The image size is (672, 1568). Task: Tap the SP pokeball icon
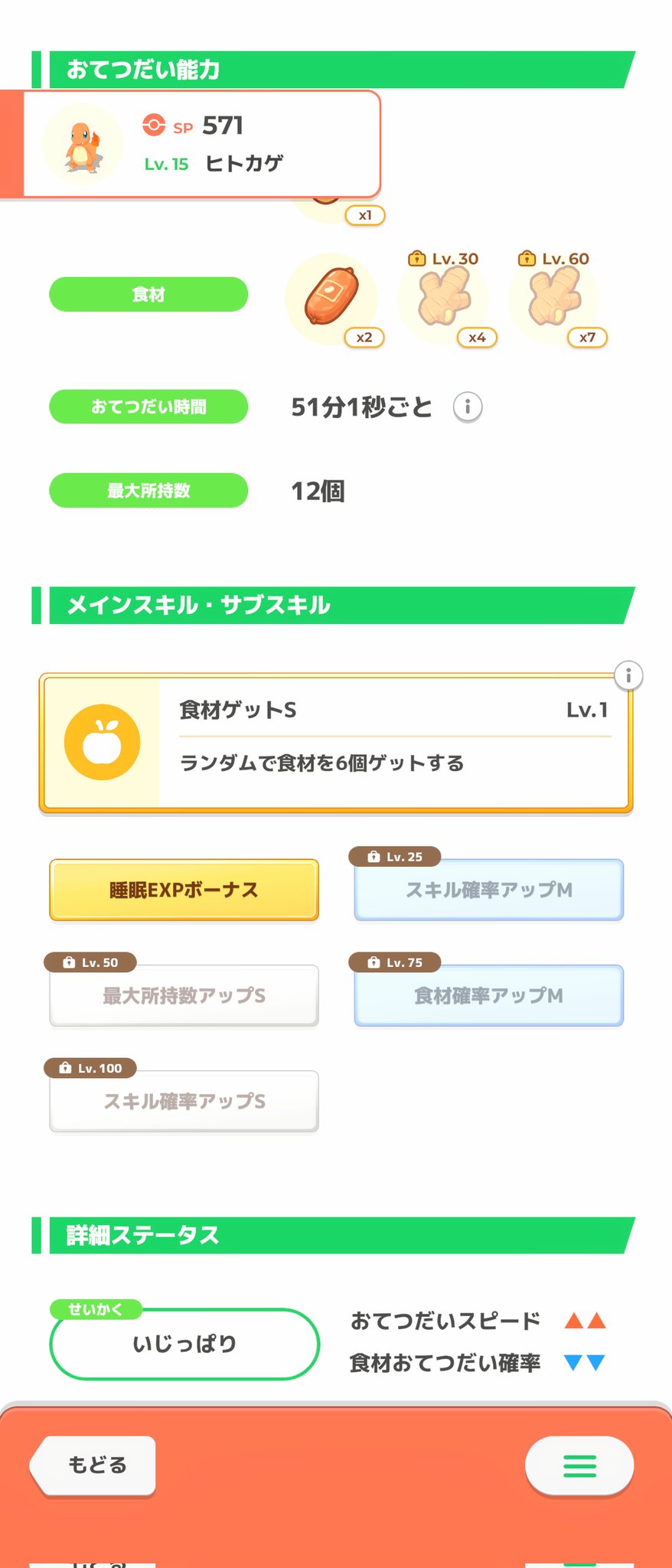pos(154,125)
